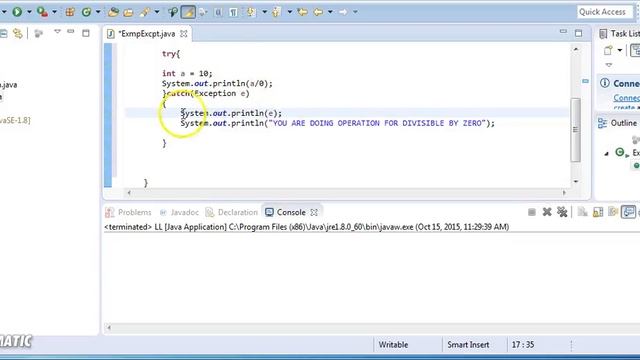Click Clear Console icon
640x360 pixels.
click(582, 212)
